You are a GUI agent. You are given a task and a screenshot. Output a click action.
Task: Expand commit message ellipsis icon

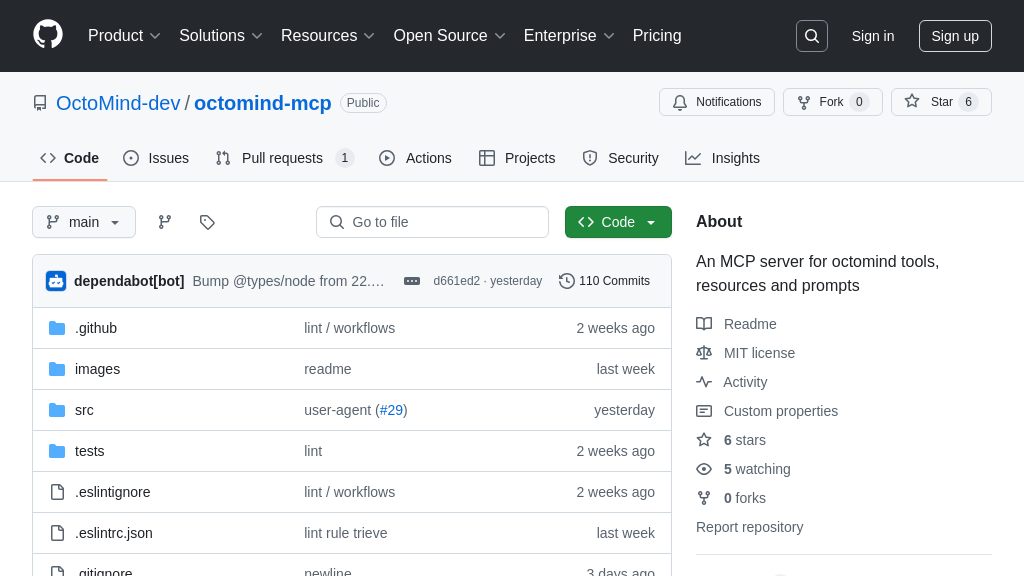coord(411,281)
